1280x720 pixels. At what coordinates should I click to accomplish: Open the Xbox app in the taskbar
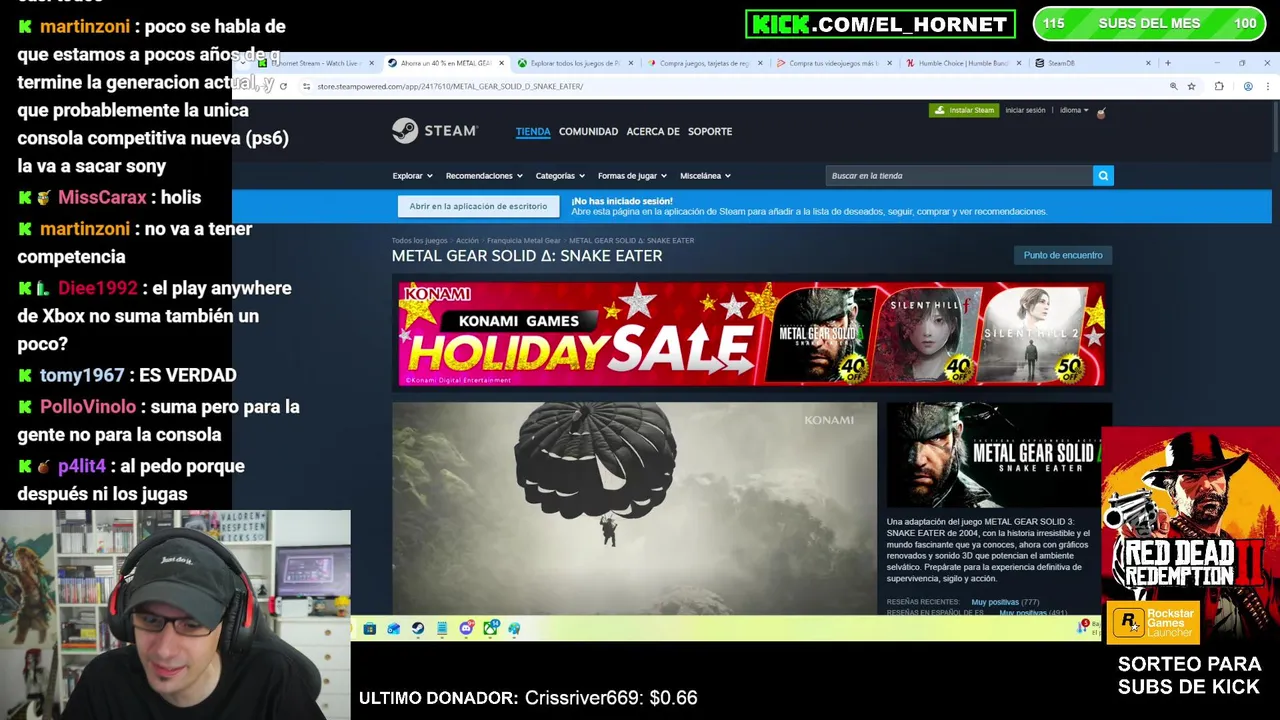point(491,628)
